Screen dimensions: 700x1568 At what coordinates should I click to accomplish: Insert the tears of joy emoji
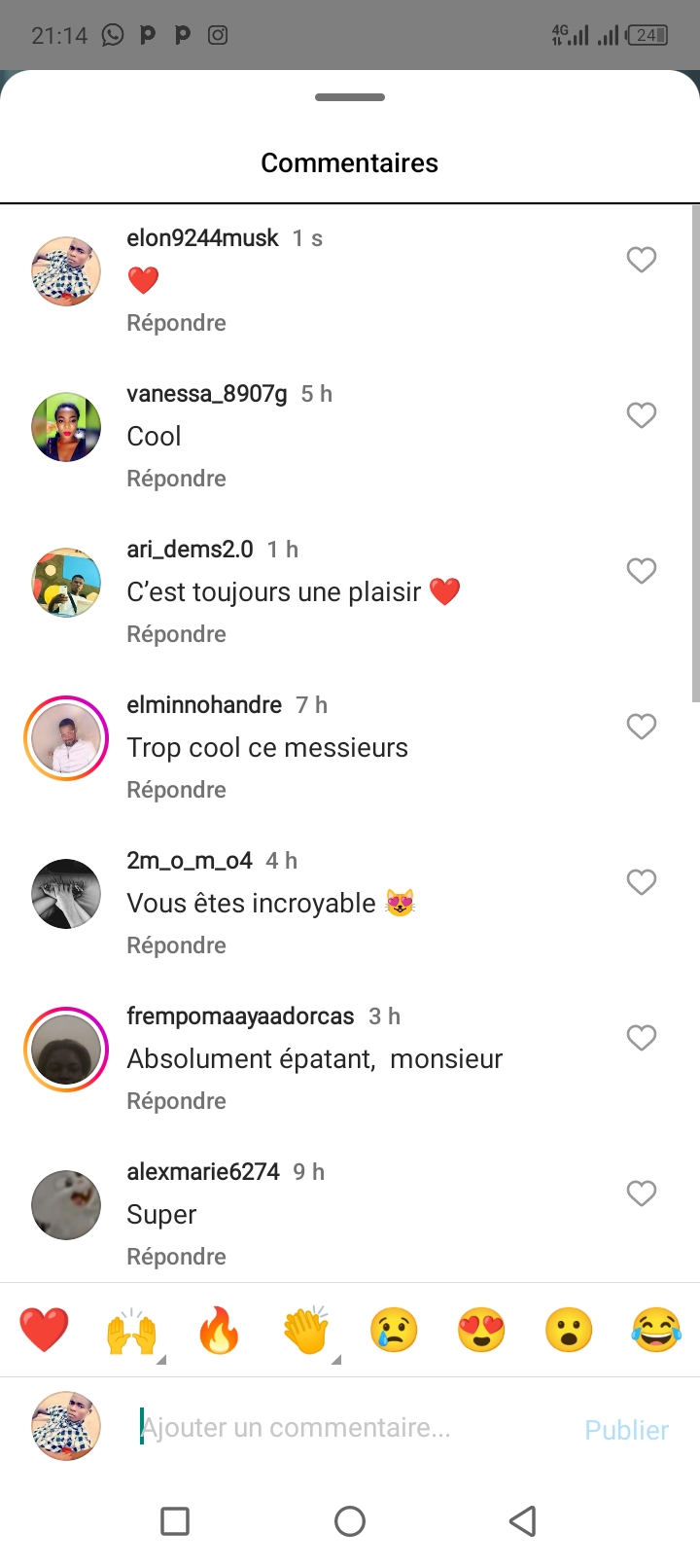click(x=656, y=1331)
